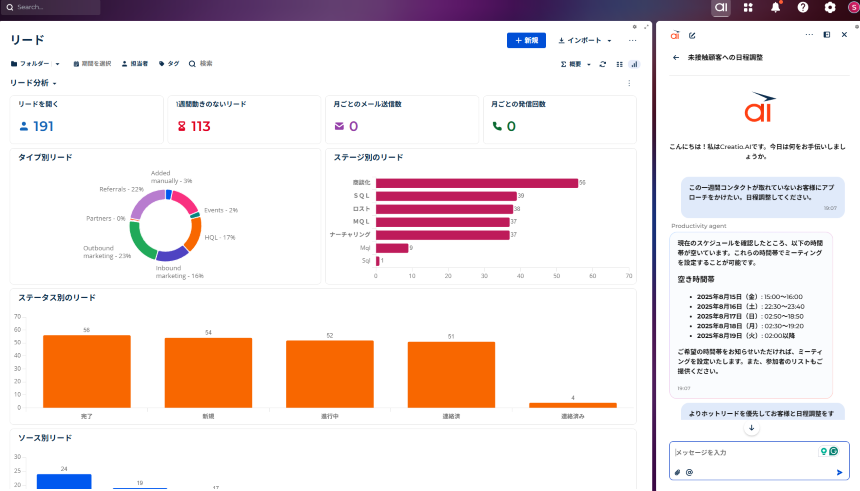Open the notifications bell

776,7
